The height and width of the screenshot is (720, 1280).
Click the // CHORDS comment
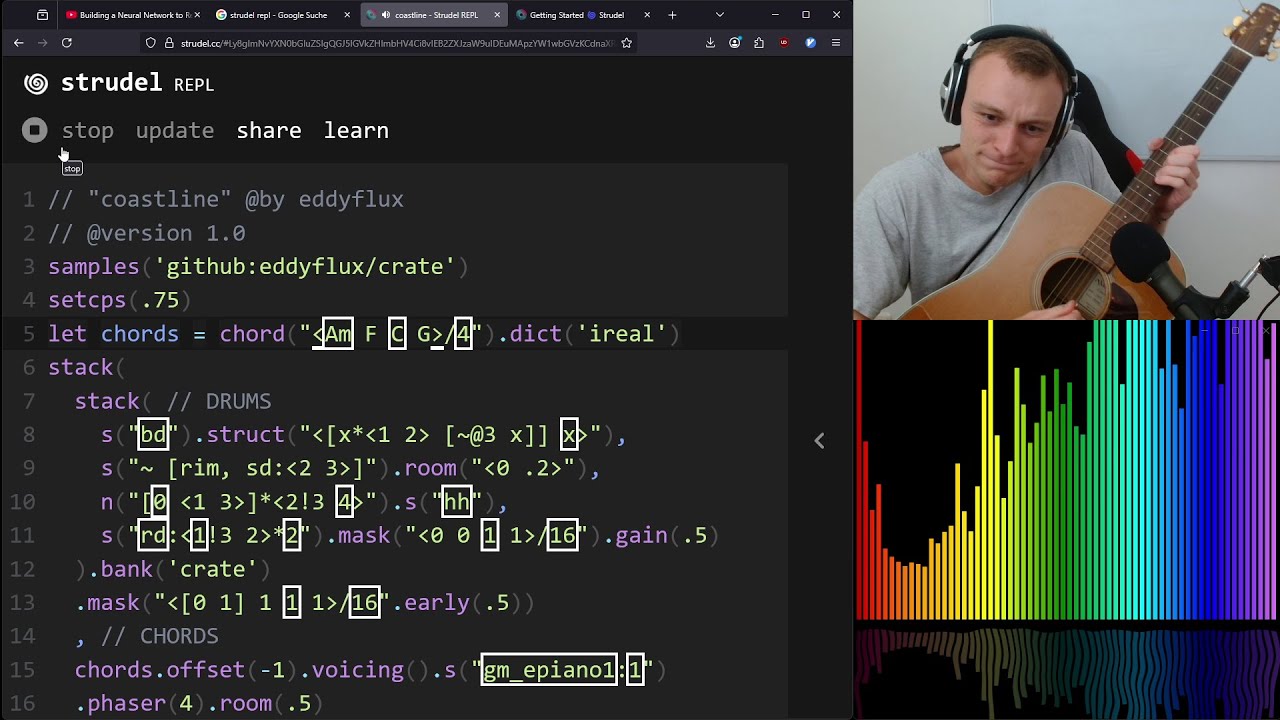click(x=160, y=636)
